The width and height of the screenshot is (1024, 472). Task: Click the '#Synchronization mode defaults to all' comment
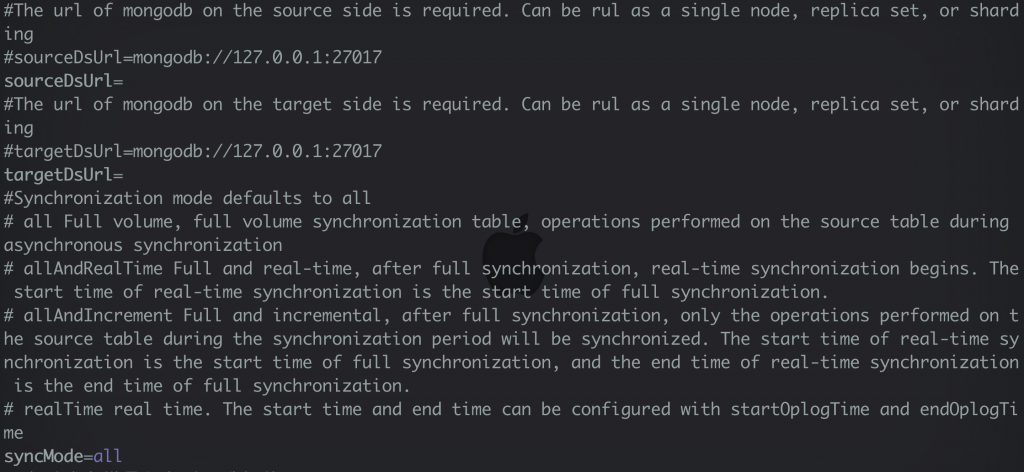pos(187,198)
